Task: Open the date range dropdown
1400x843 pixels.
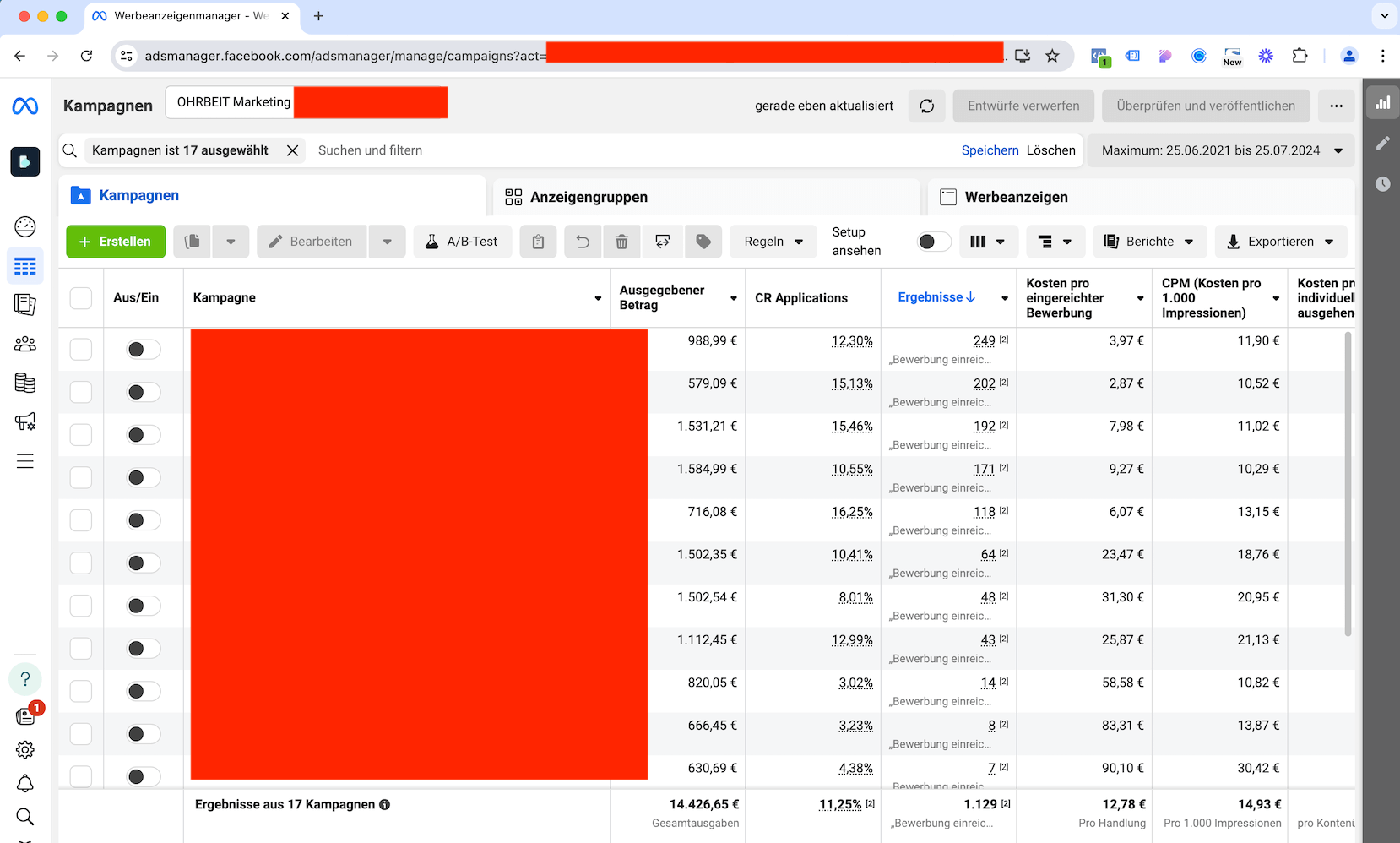Action: 1220,150
